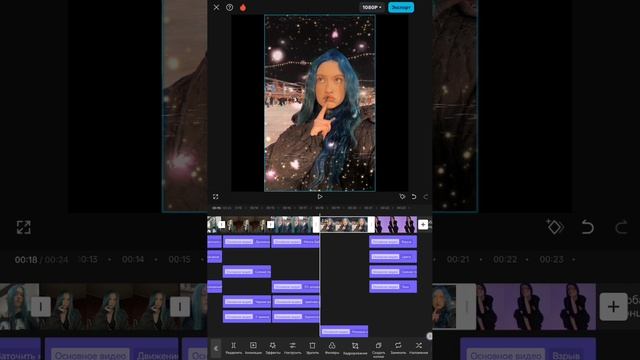Grab the right trim handle of the selected clip

tap(371, 225)
